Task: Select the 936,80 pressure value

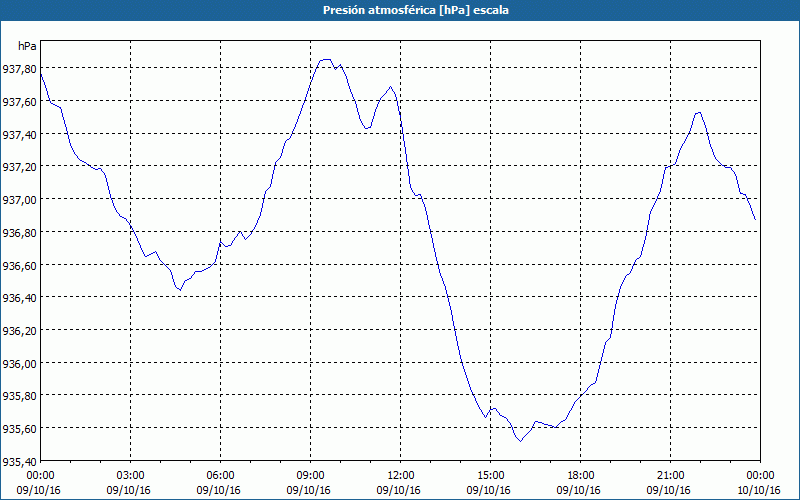Action: 19,233
